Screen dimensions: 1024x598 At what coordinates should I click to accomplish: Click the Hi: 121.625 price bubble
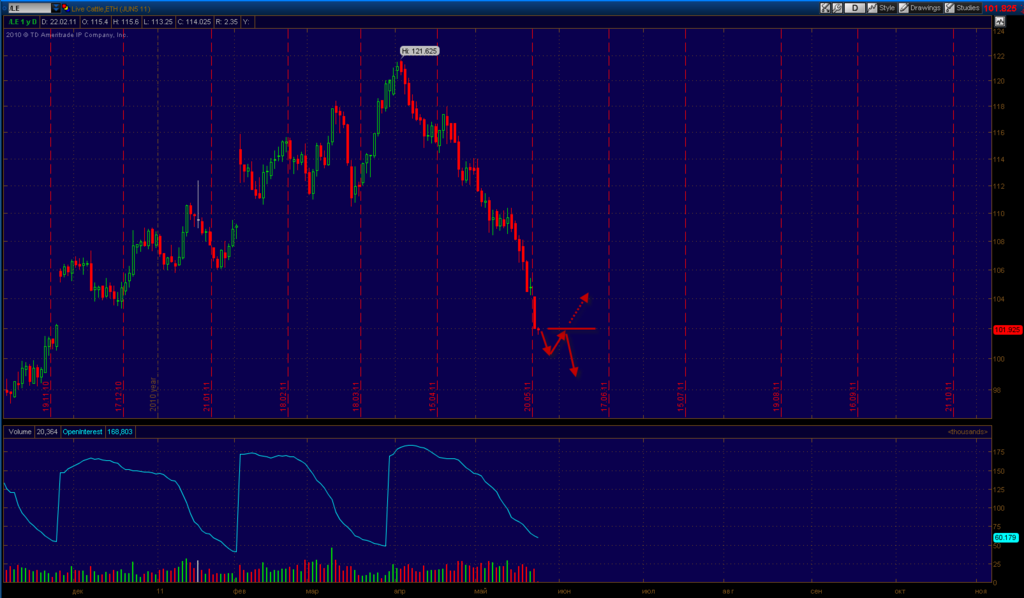(419, 51)
